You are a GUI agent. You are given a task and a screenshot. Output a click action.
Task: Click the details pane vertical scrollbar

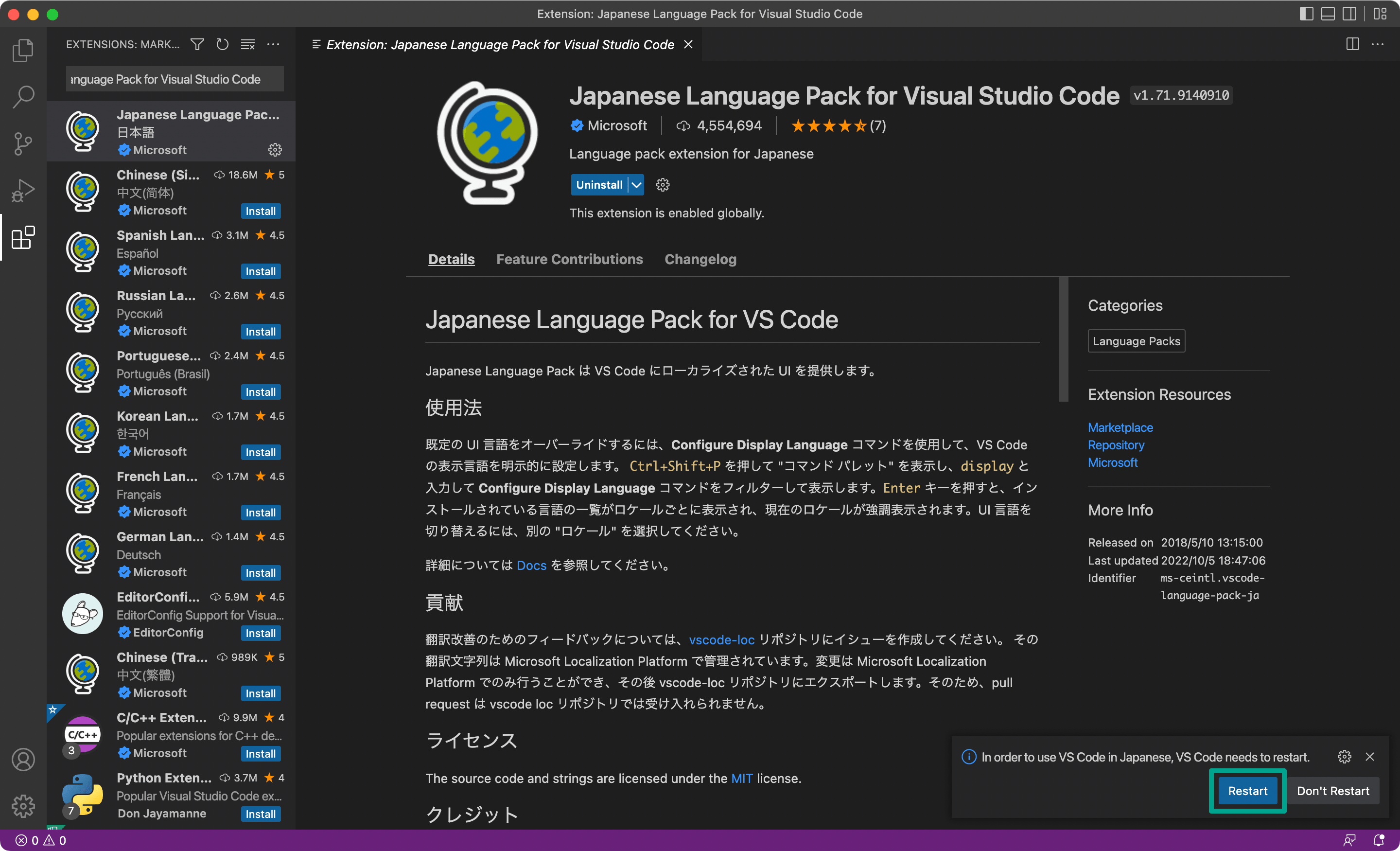click(x=1064, y=339)
